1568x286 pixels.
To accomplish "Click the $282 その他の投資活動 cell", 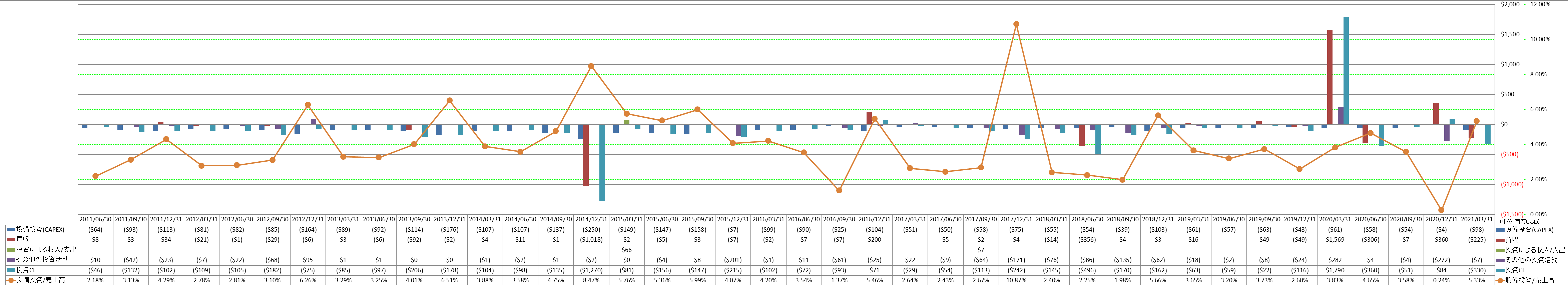I will 1335,260.
